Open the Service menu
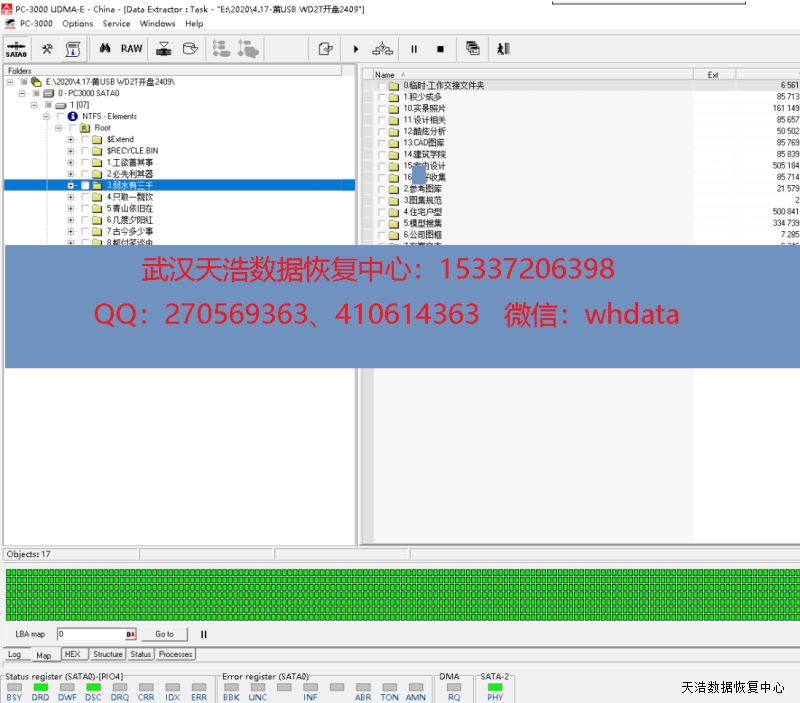800x703 pixels. coord(116,23)
